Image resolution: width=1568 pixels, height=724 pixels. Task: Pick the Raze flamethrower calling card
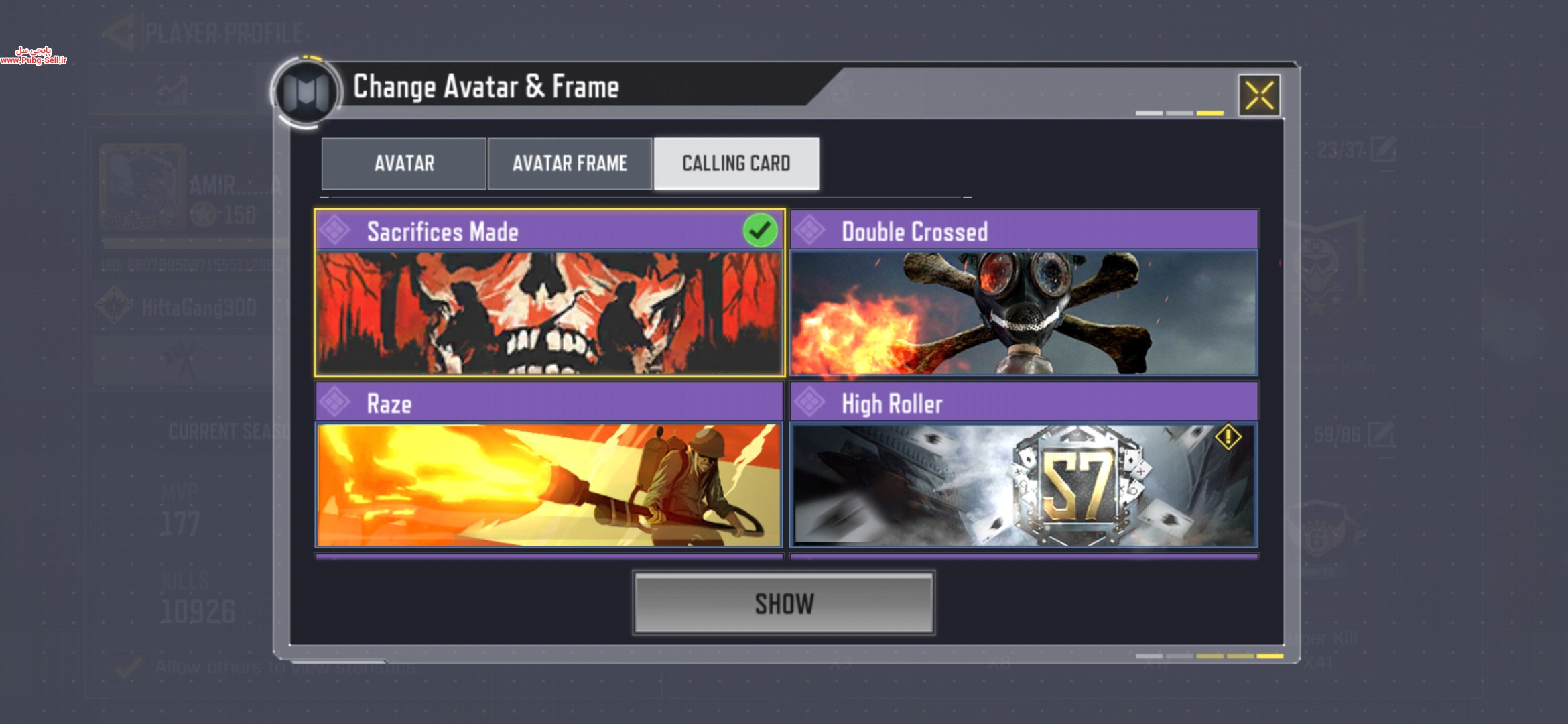point(549,485)
